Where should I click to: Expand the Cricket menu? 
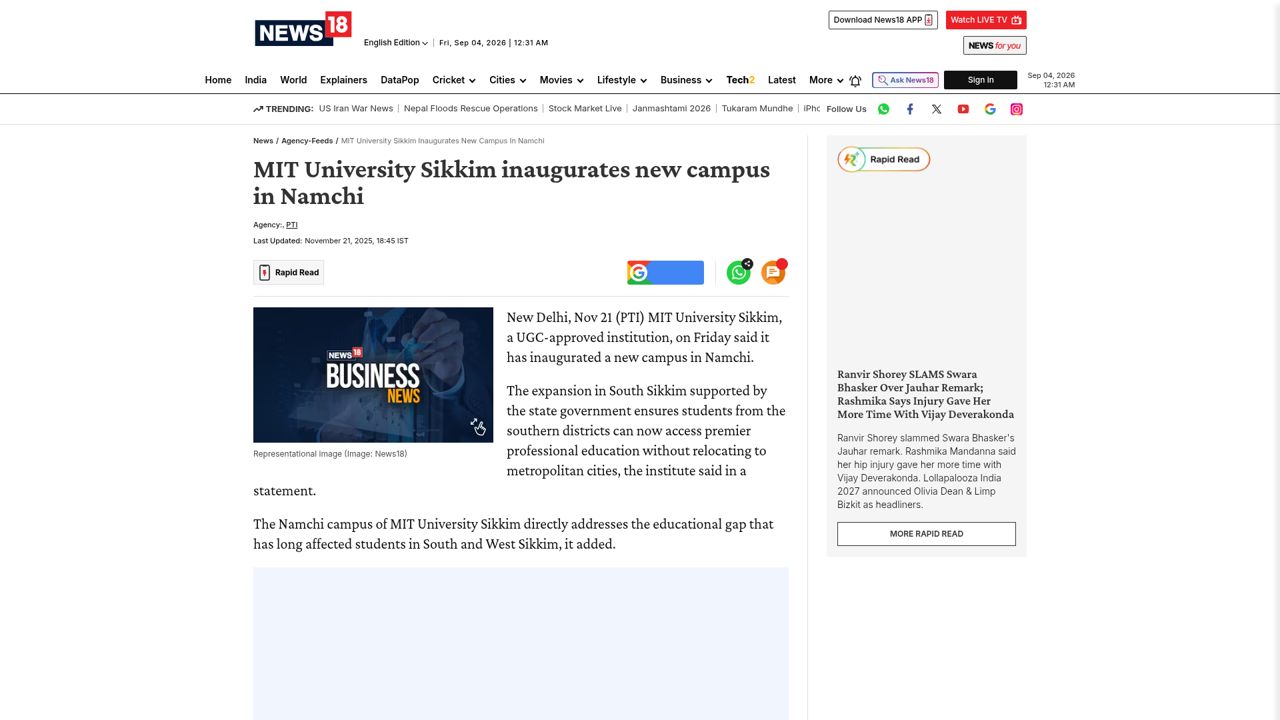[x=454, y=80]
